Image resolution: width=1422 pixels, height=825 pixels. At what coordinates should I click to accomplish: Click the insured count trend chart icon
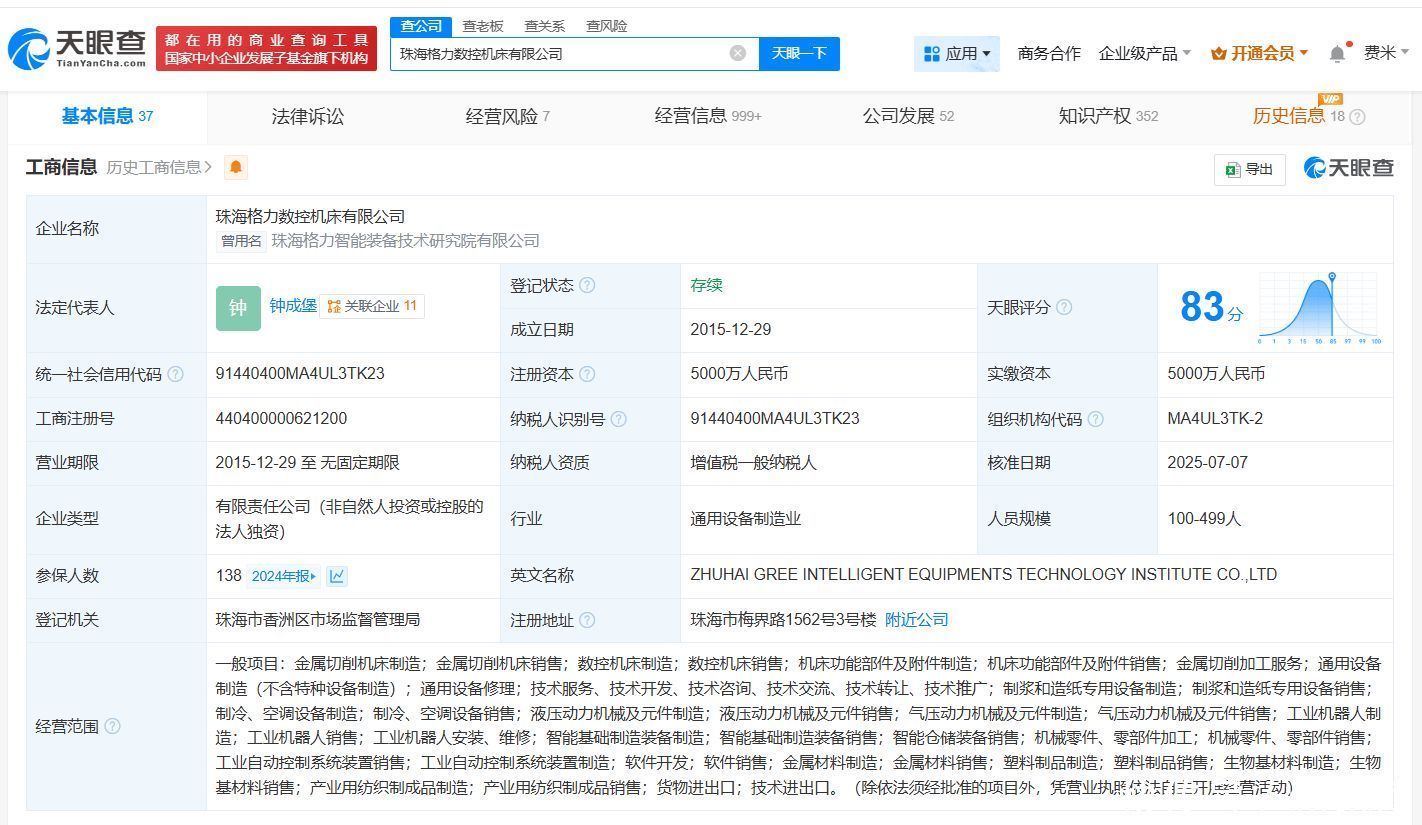(x=337, y=576)
